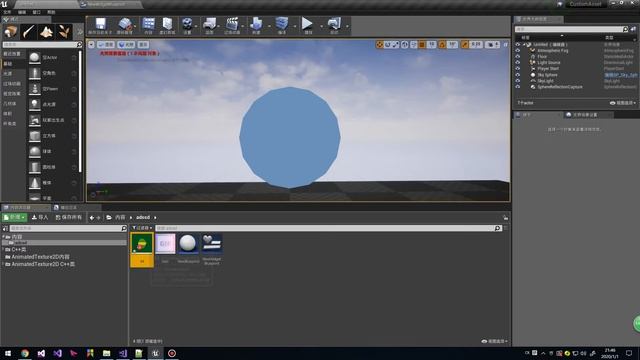Open the Perspective view mode dropdown

tap(106, 44)
